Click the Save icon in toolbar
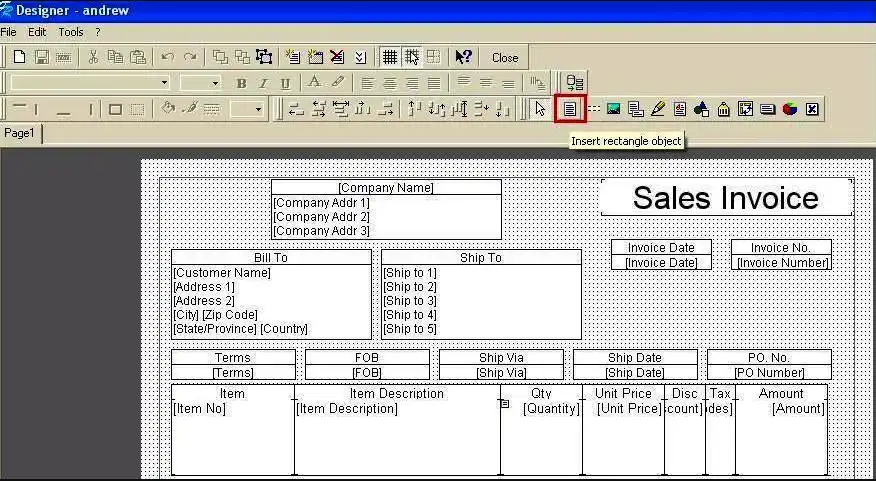Image resolution: width=876 pixels, height=481 pixels. pos(42,57)
